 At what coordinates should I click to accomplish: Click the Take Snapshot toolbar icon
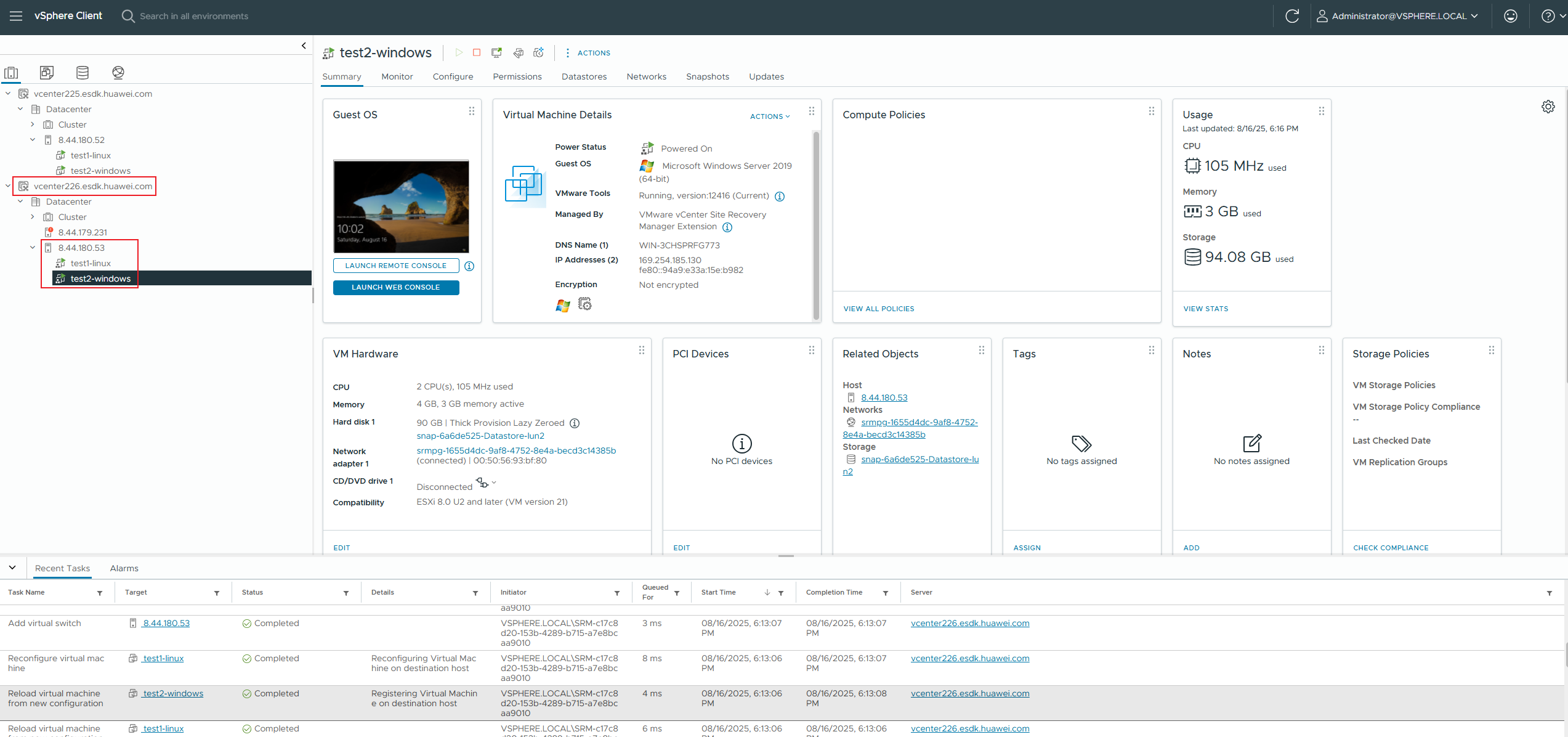pyautogui.click(x=539, y=53)
